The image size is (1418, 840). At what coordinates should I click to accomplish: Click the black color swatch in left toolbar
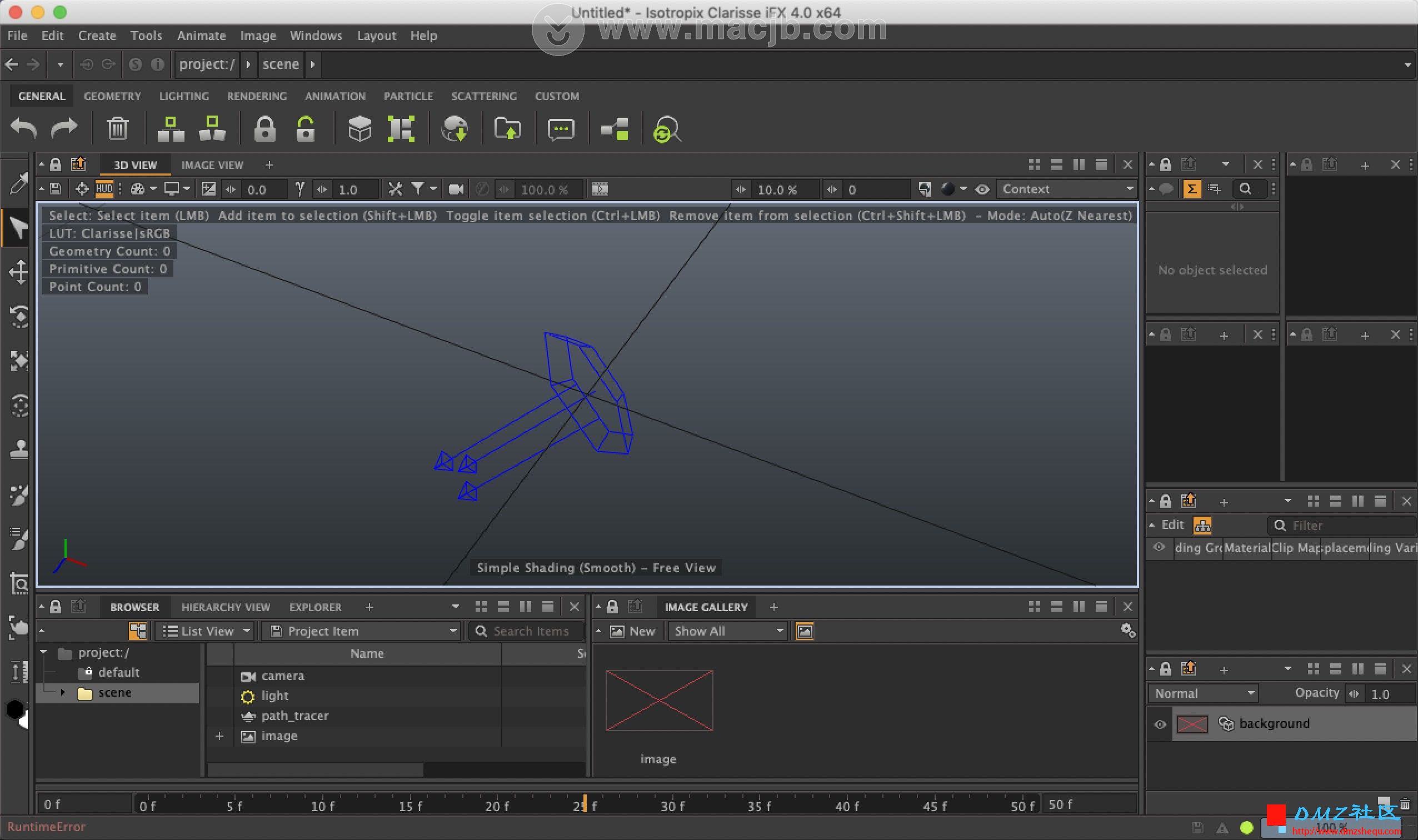point(16,709)
